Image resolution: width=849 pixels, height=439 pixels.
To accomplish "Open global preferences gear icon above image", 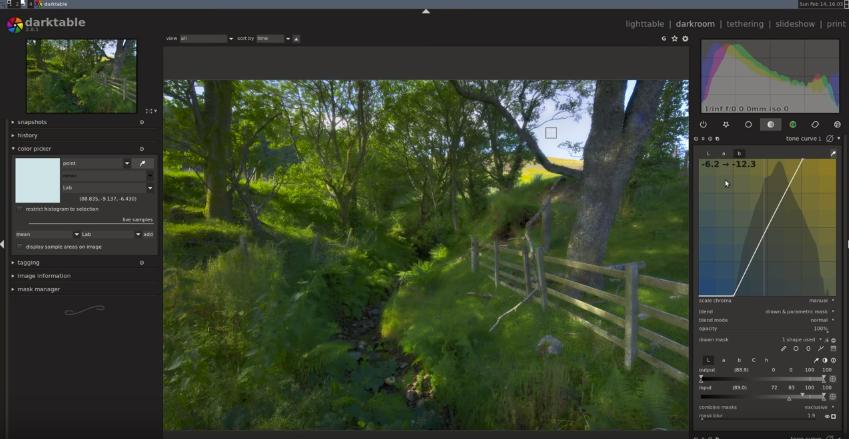I will [x=685, y=38].
